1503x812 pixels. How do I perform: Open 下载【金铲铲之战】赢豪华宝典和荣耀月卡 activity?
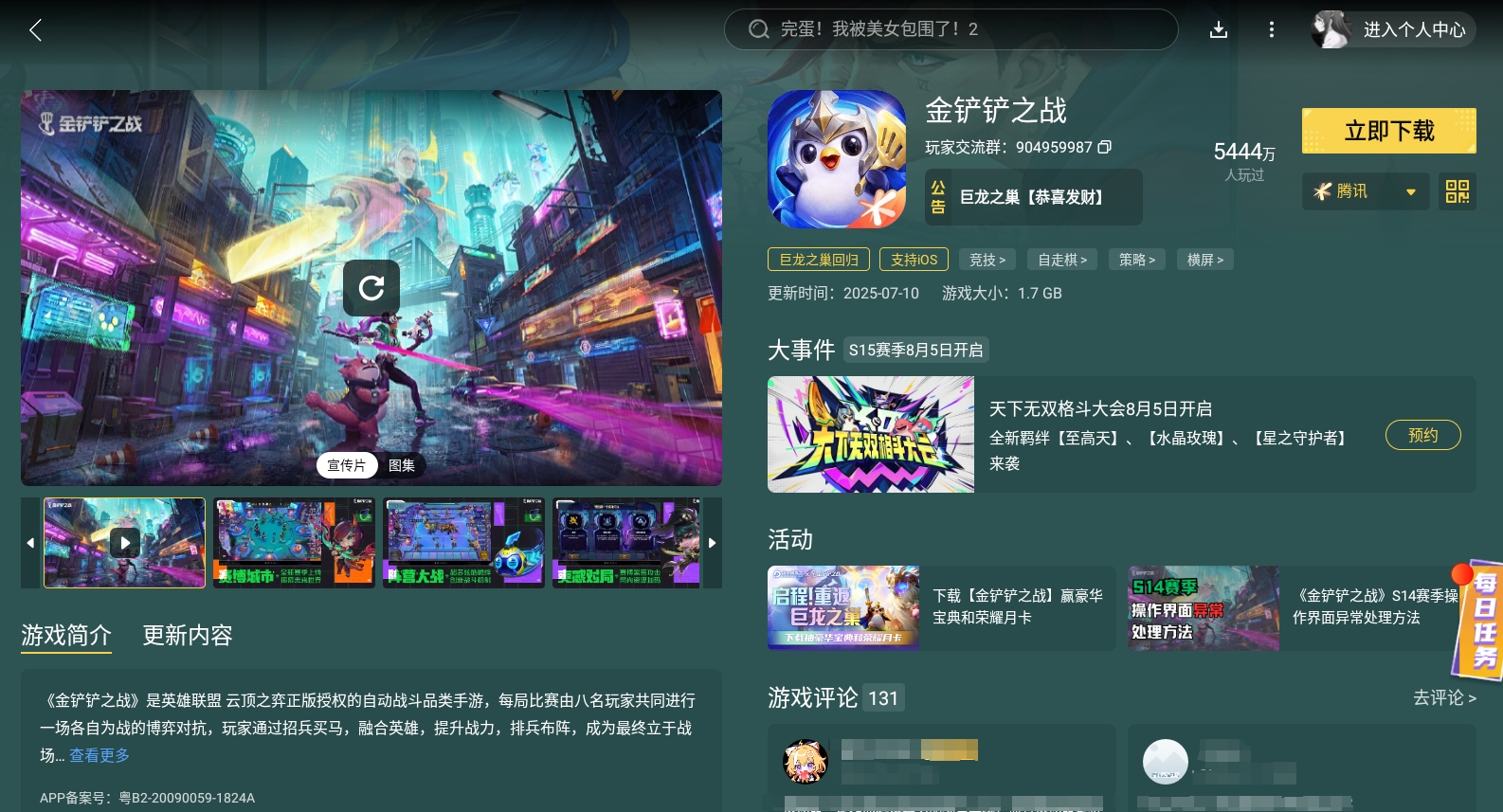(x=1018, y=606)
